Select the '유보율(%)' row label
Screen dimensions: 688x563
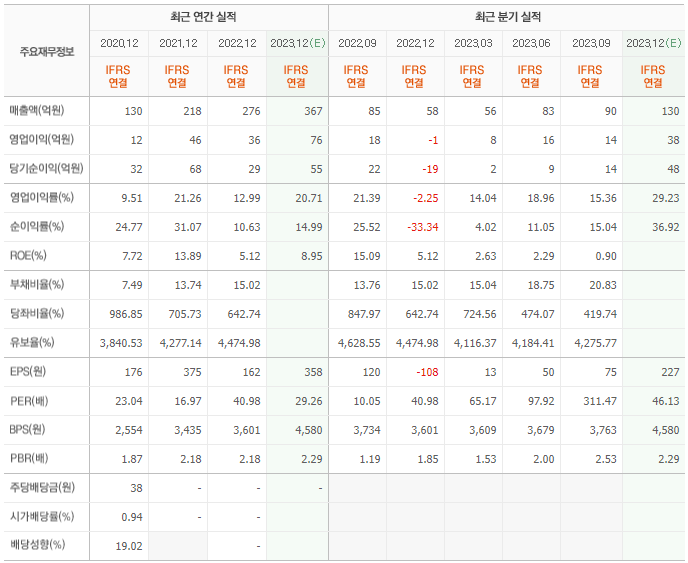point(32,342)
